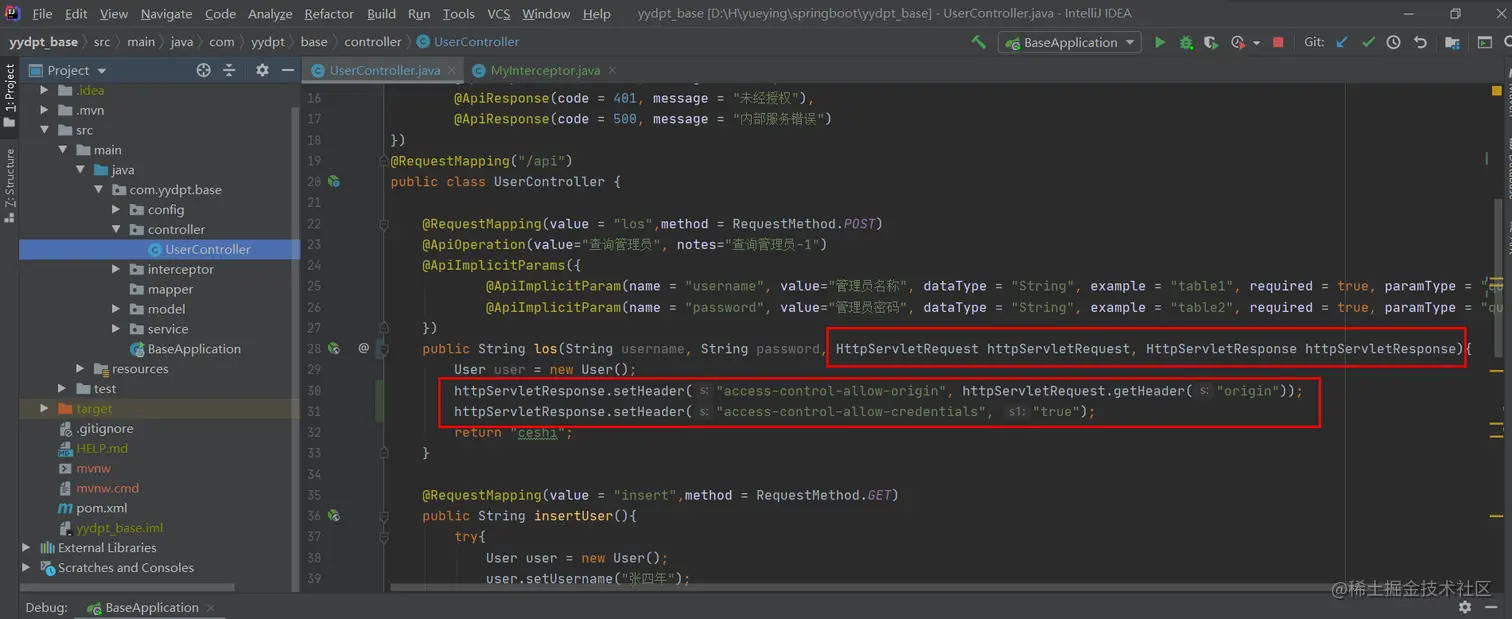Run with coverage shield icon

point(1211,42)
